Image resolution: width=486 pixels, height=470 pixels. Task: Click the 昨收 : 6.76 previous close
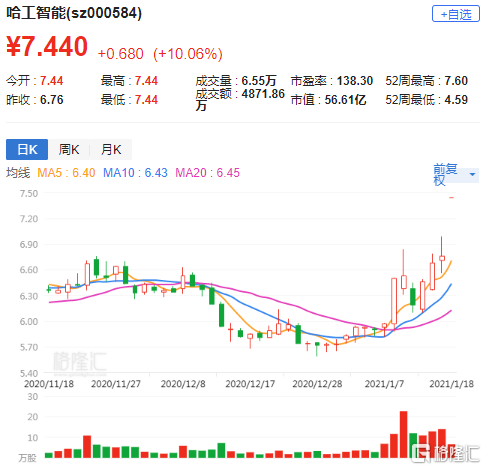click(35, 100)
